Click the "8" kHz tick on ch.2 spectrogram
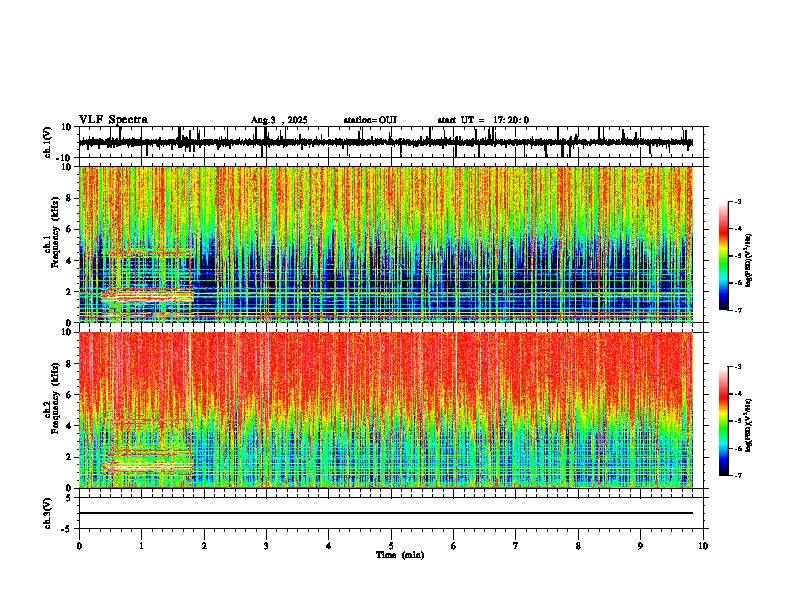The height and width of the screenshot is (612, 792). [69, 364]
